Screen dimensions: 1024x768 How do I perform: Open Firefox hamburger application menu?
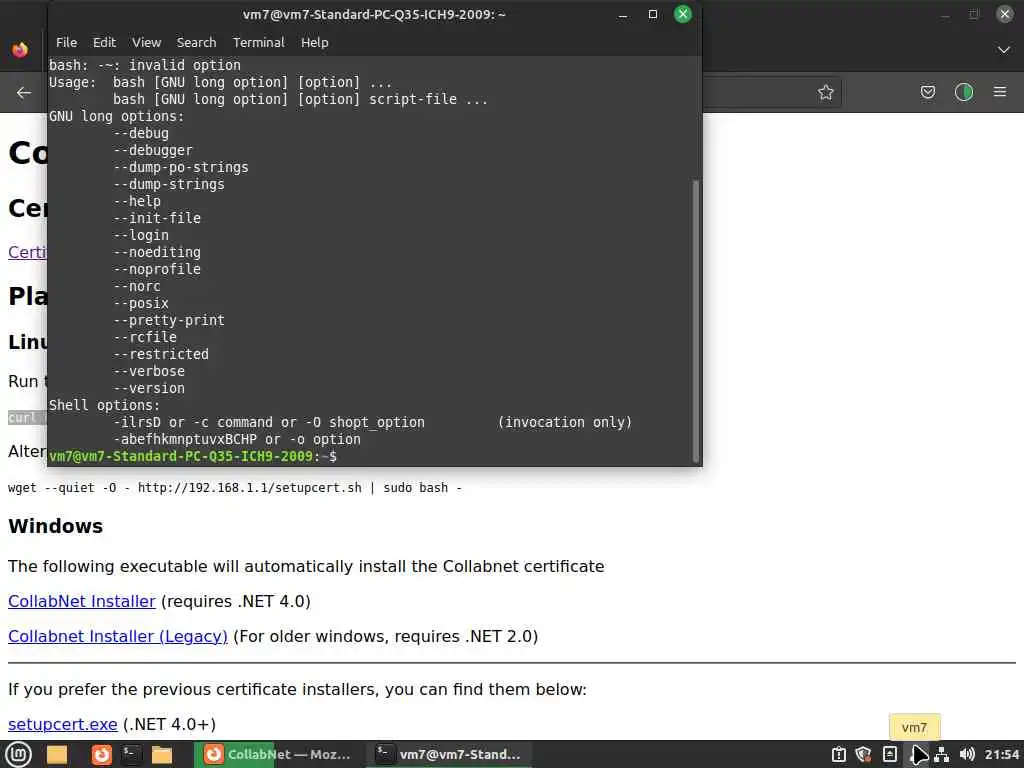pyautogui.click(x=1000, y=92)
